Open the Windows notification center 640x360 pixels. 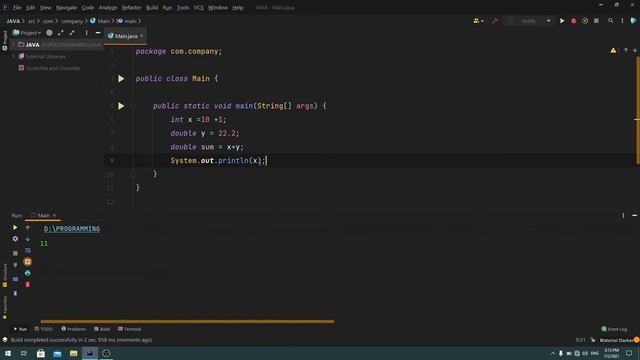[x=629, y=353]
